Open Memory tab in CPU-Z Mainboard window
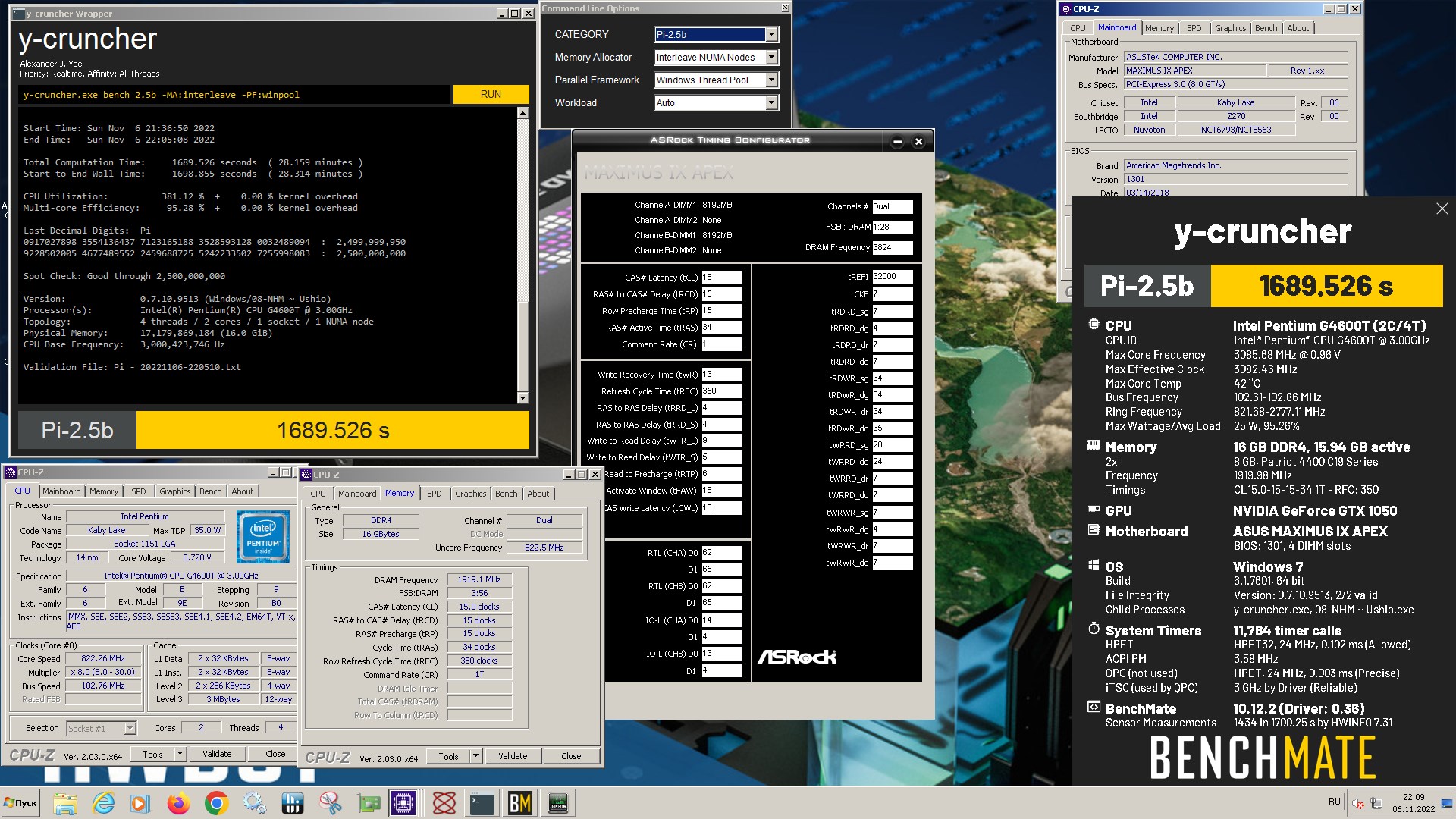The image size is (1456, 819). (1159, 28)
